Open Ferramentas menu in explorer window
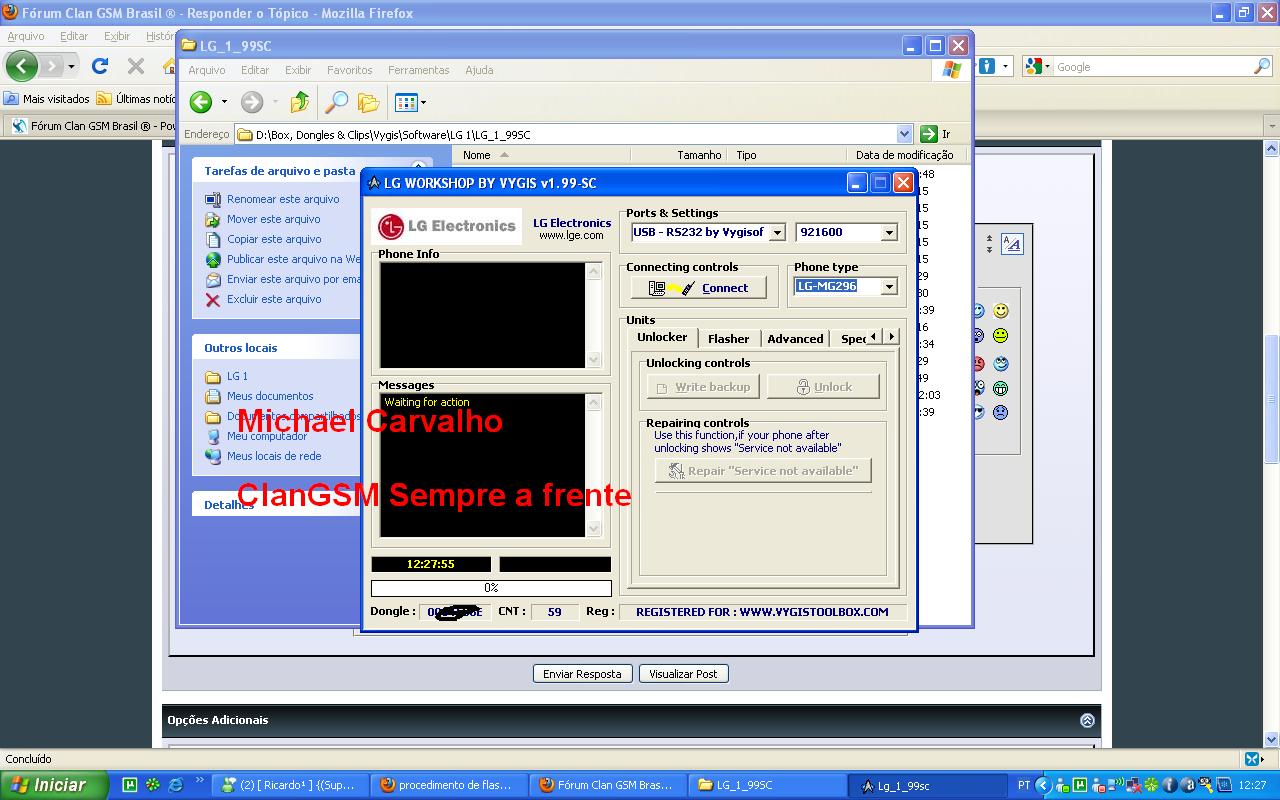The image size is (1280, 800). pyautogui.click(x=419, y=70)
